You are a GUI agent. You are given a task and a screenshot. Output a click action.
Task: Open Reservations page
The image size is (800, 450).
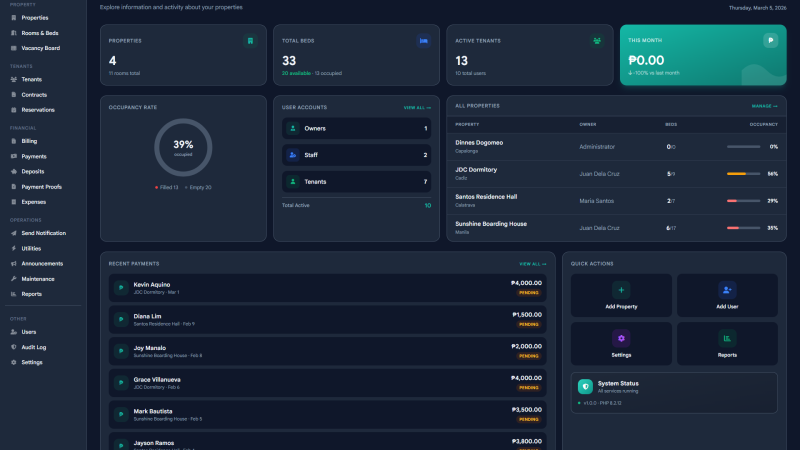[x=38, y=110]
